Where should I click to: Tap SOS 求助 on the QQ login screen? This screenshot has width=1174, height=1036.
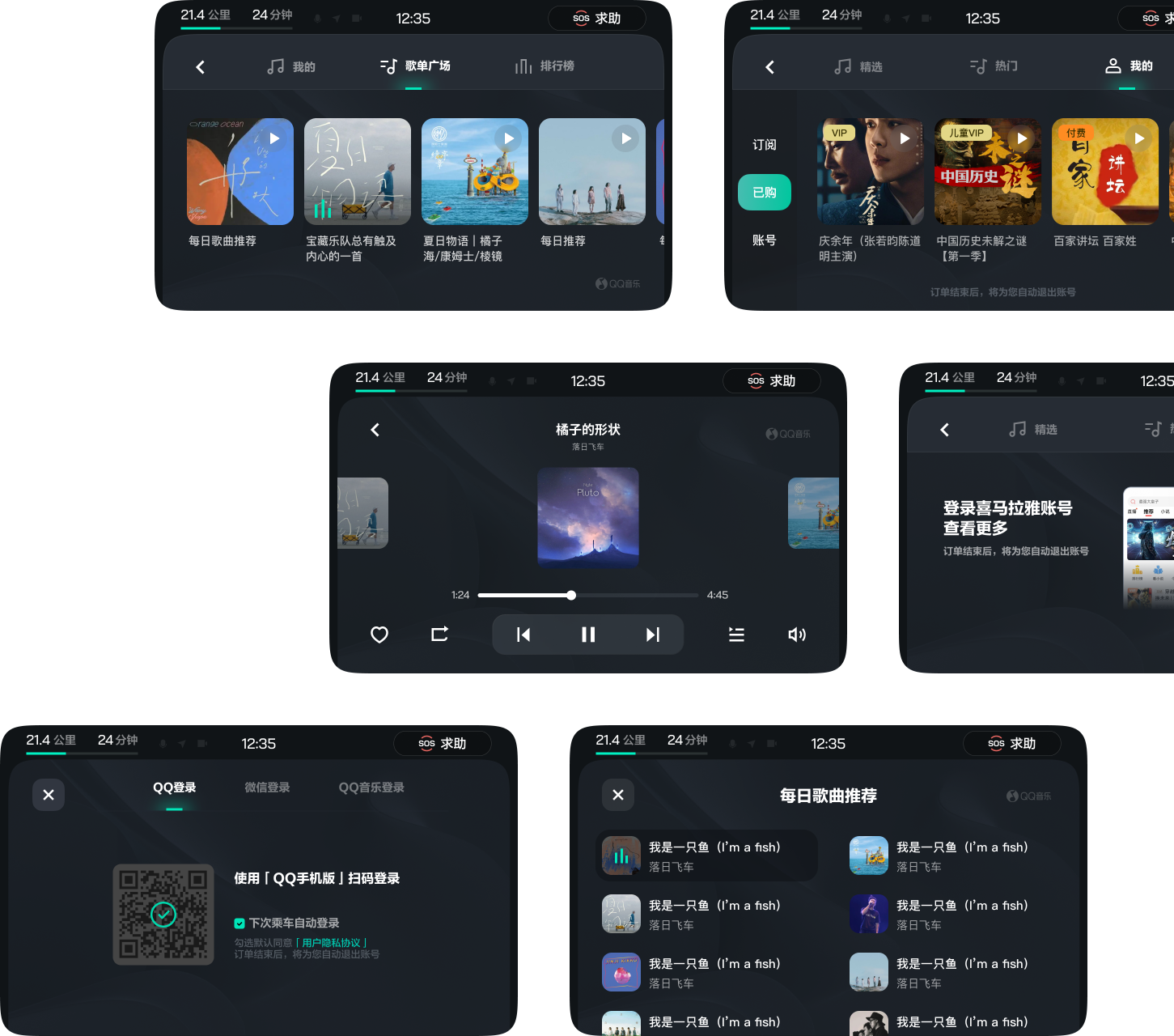(x=442, y=743)
